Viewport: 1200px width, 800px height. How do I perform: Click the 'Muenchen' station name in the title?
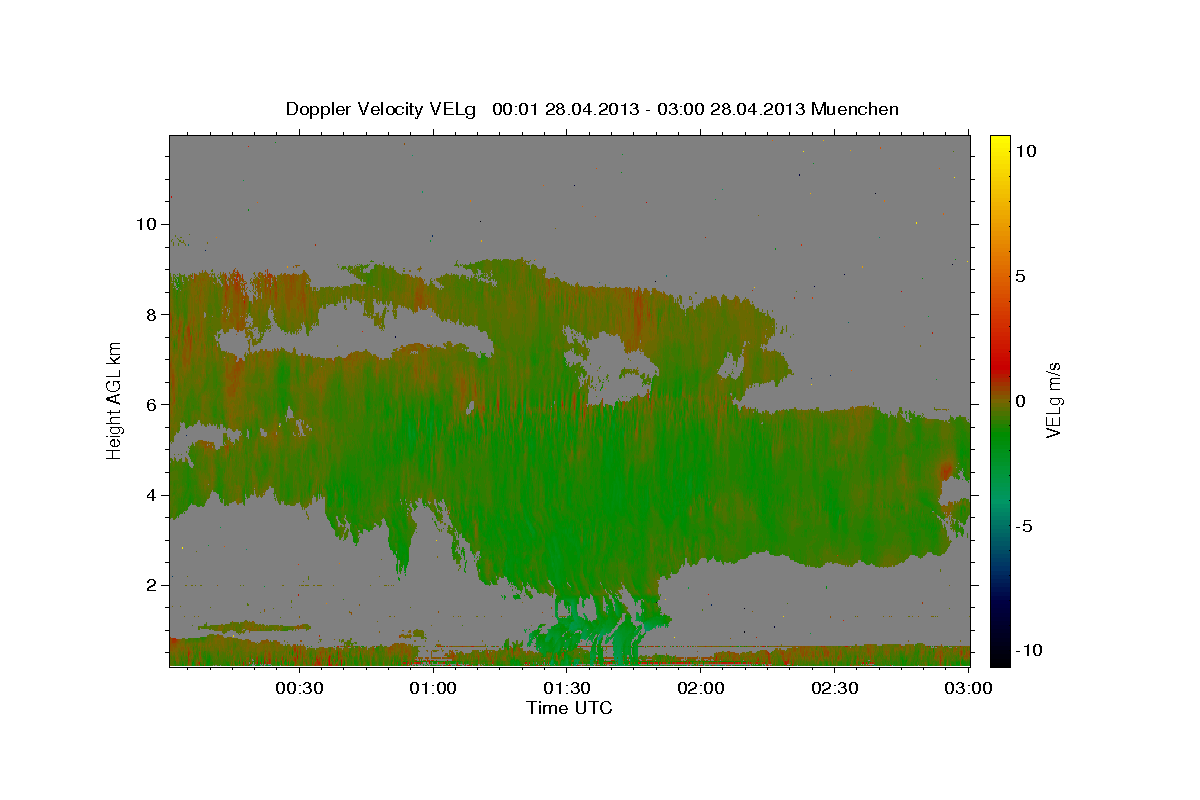(857, 109)
